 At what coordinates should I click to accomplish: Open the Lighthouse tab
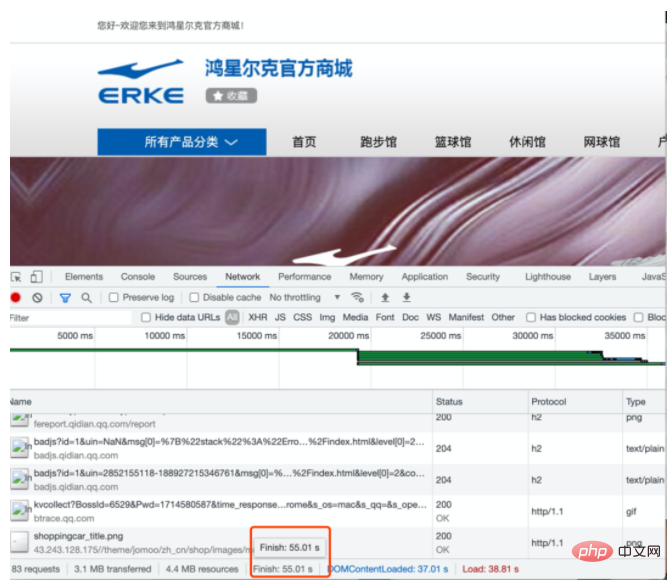point(548,277)
